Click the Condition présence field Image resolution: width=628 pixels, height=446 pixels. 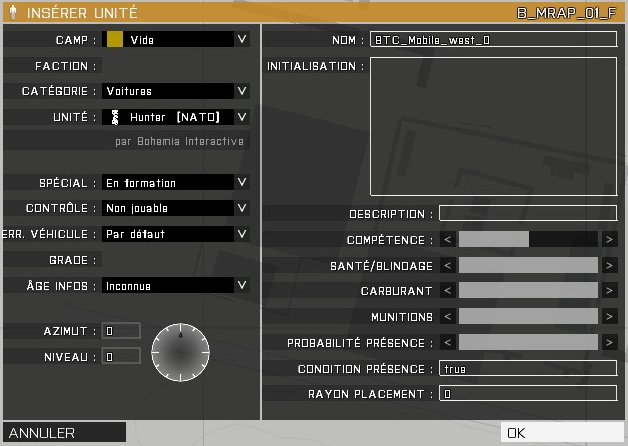tap(528, 368)
